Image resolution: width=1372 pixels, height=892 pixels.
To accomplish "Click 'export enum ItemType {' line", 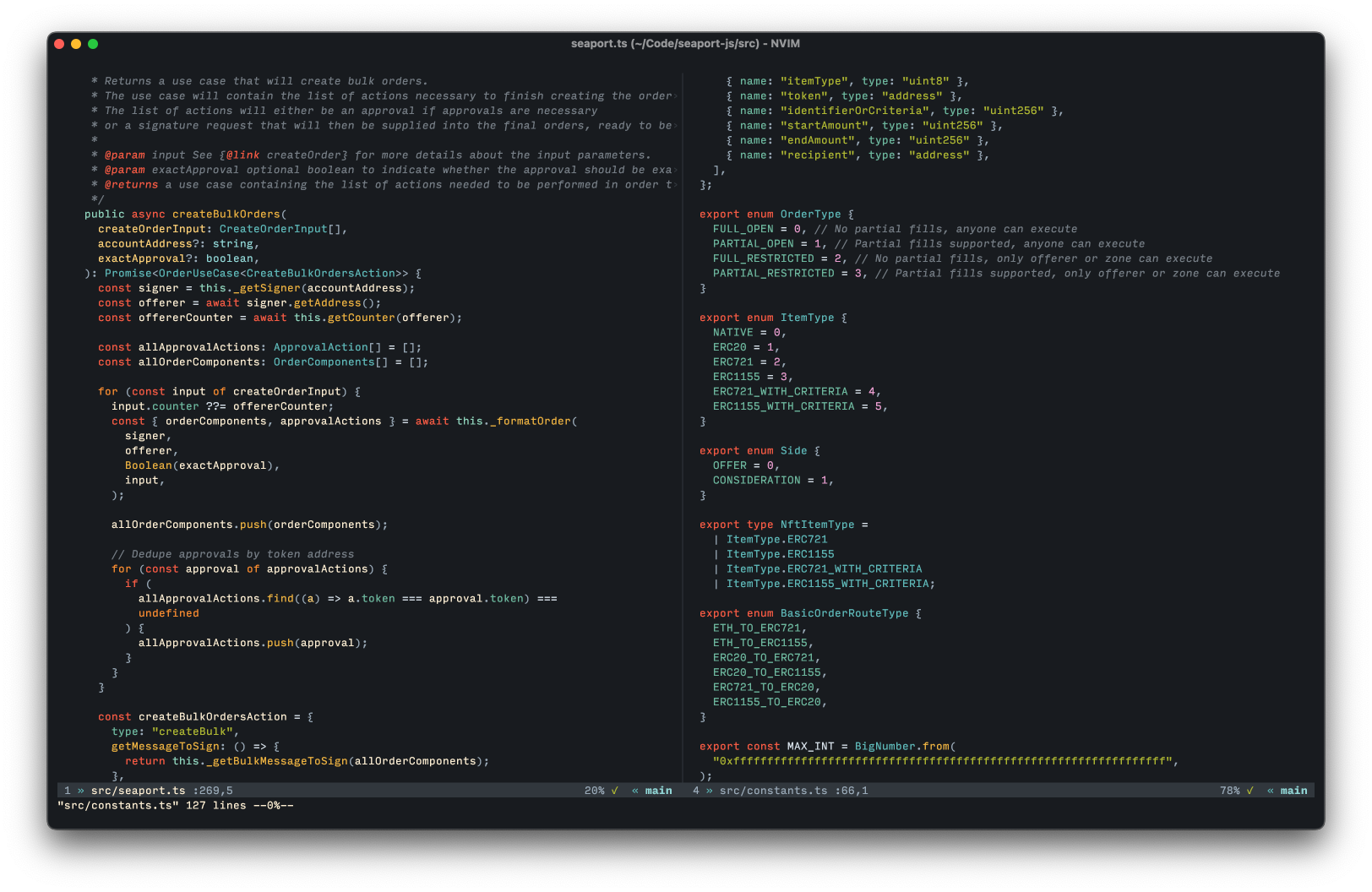I will click(774, 318).
